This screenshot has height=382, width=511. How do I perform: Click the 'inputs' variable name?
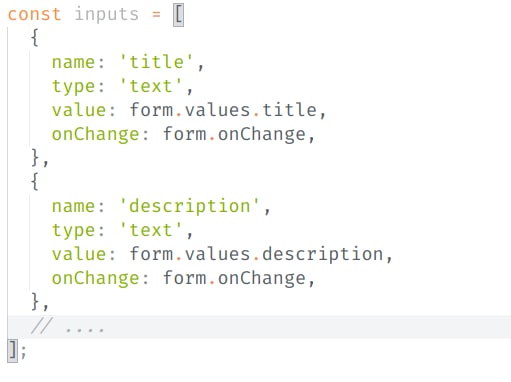pyautogui.click(x=107, y=15)
